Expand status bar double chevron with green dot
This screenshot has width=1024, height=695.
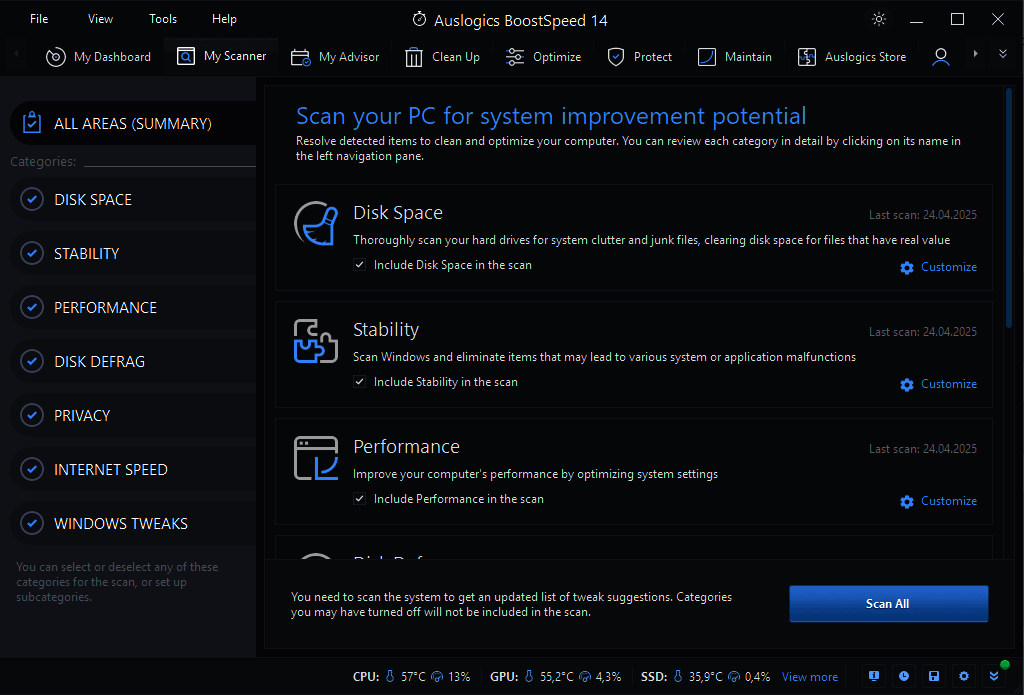pyautogui.click(x=994, y=676)
